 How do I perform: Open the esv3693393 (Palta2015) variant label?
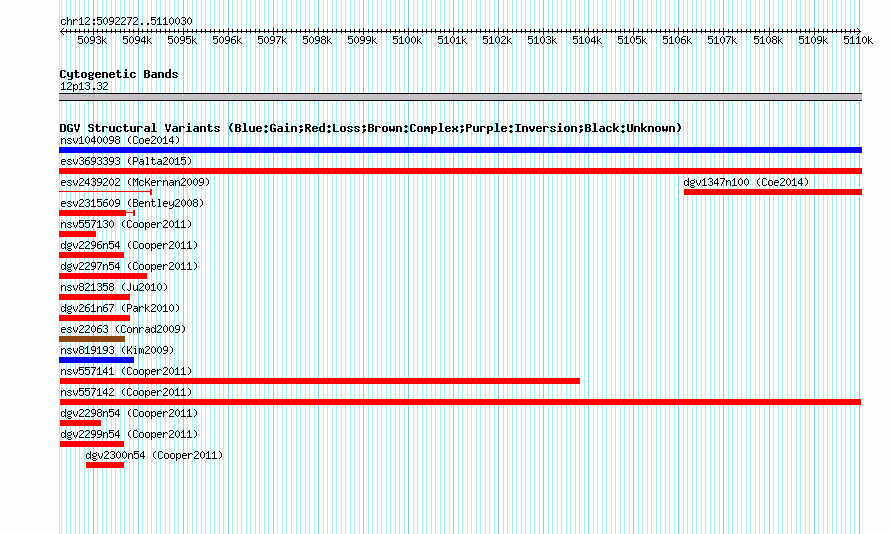[x=126, y=161]
